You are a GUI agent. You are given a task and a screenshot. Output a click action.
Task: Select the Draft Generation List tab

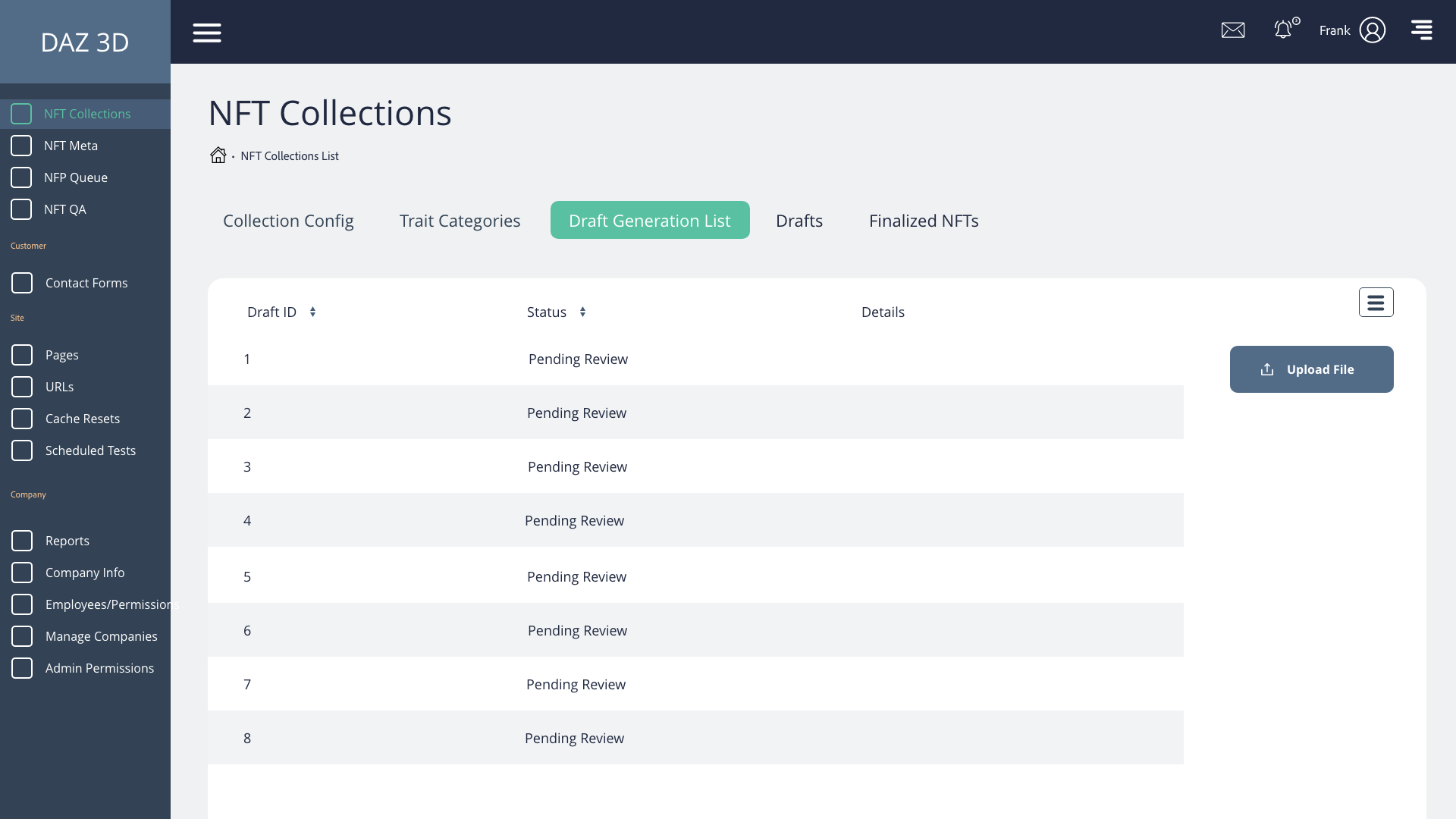[x=650, y=220]
